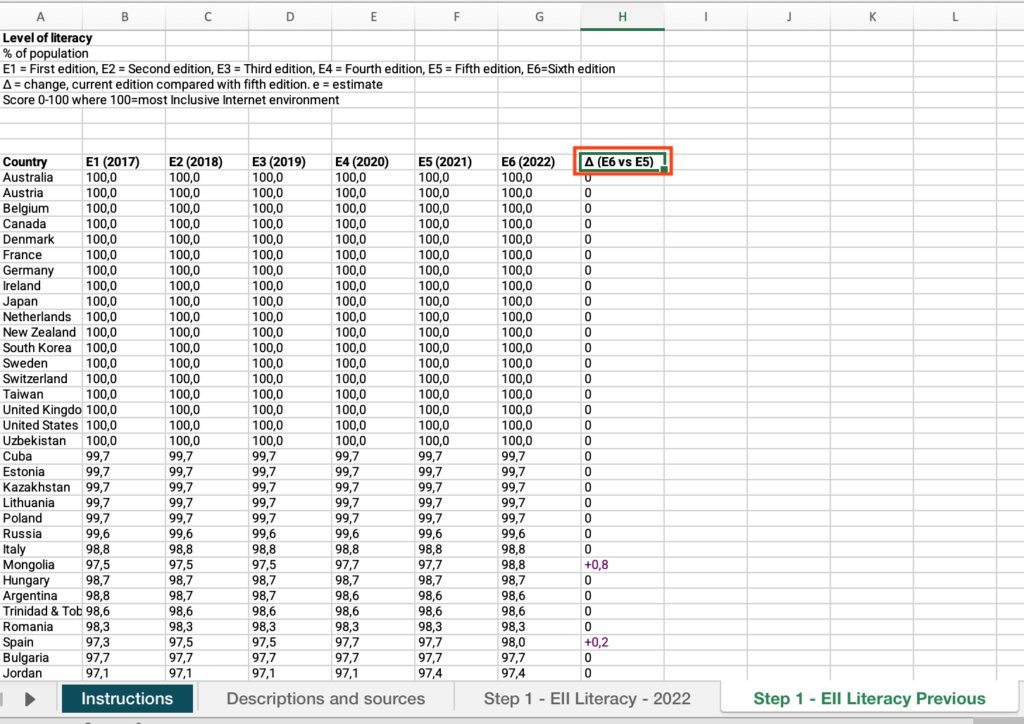Select the 'Australia' country cell
The image size is (1024, 724).
tap(41, 178)
